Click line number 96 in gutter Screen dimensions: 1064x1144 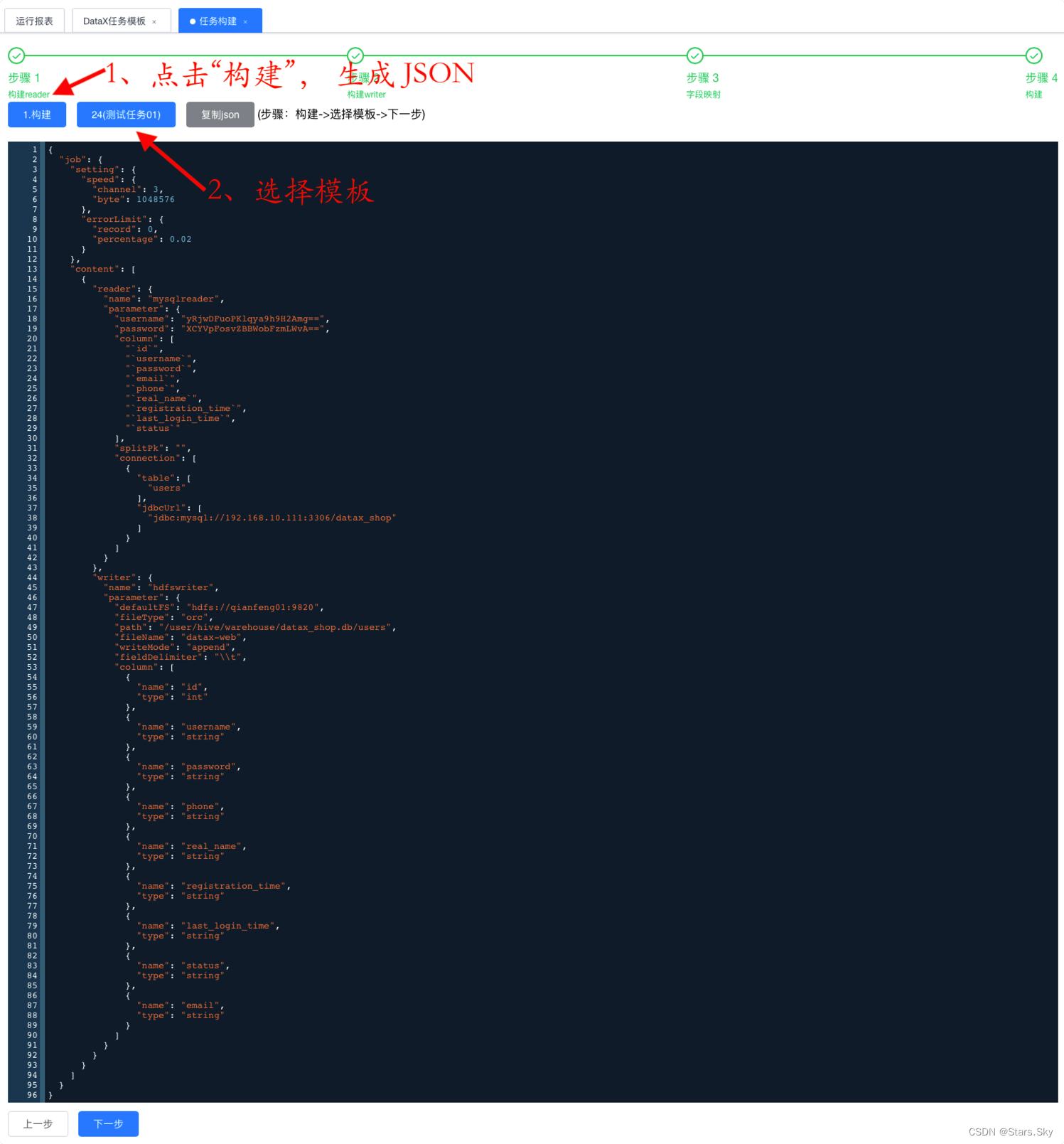tap(32, 1095)
